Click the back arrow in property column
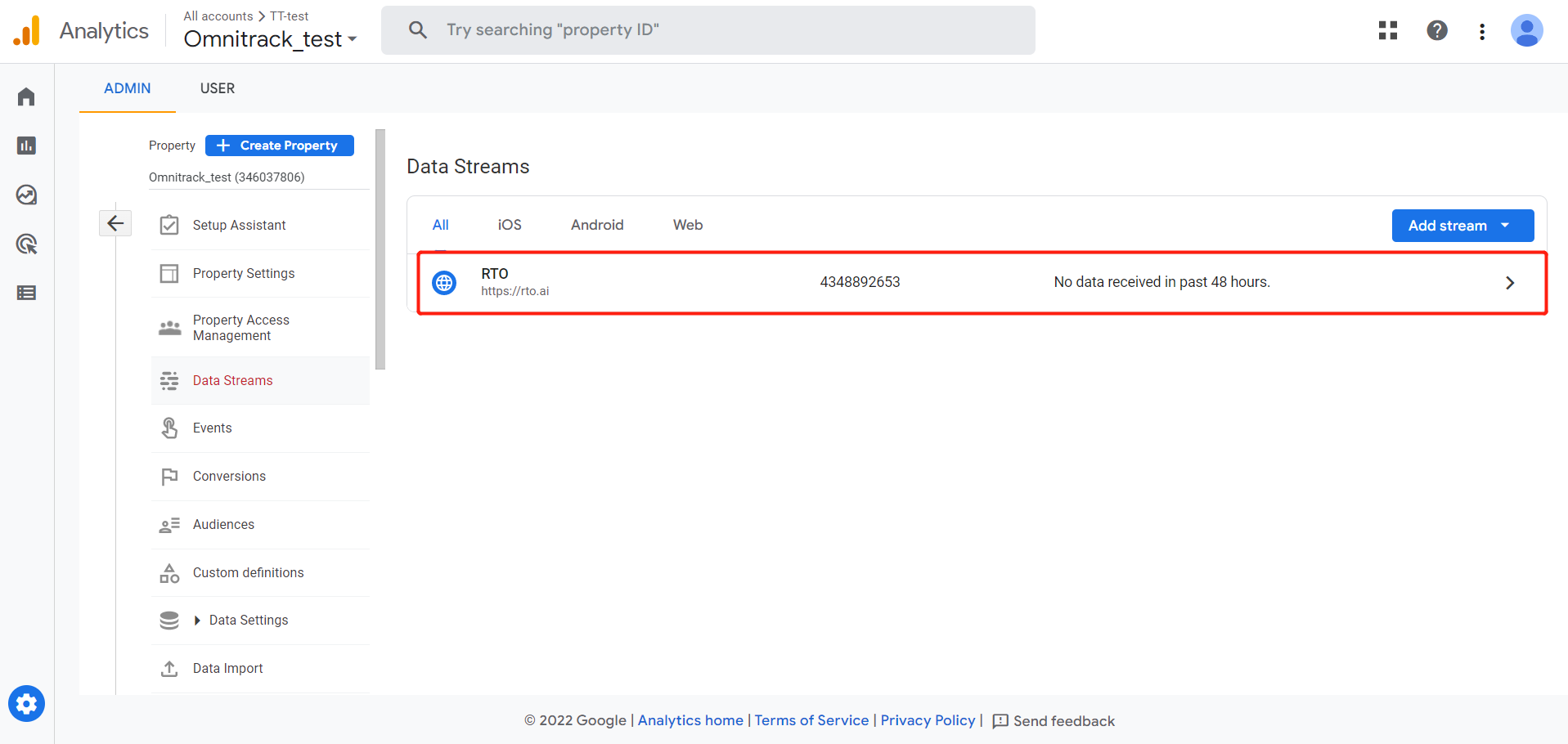 pyautogui.click(x=115, y=222)
